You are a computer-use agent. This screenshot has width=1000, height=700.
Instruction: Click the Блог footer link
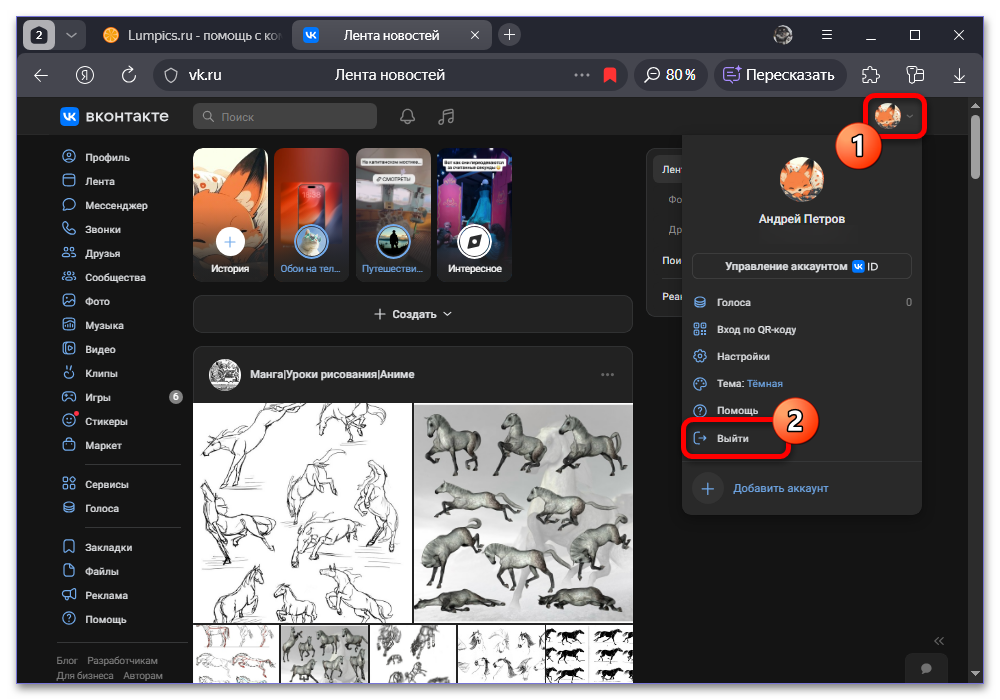click(66, 660)
